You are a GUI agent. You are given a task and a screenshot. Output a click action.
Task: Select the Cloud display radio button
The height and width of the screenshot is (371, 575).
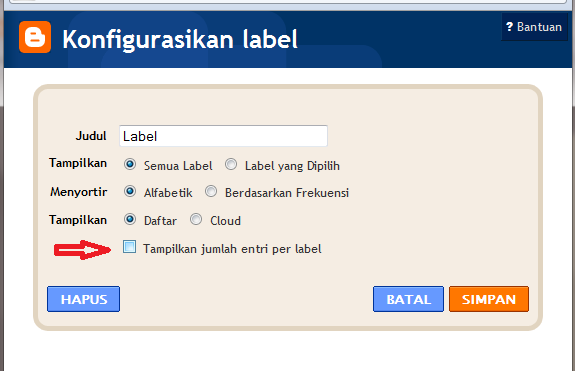pyautogui.click(x=196, y=219)
